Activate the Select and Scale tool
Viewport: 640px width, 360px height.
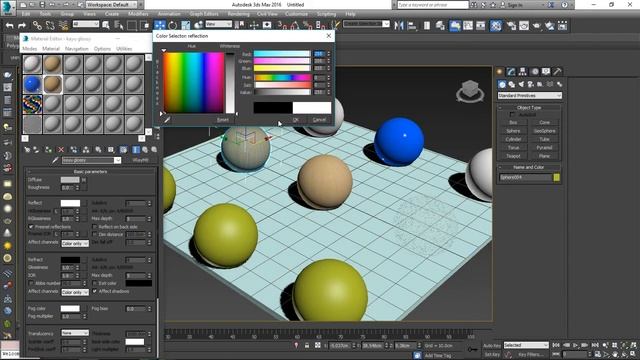[x=186, y=25]
